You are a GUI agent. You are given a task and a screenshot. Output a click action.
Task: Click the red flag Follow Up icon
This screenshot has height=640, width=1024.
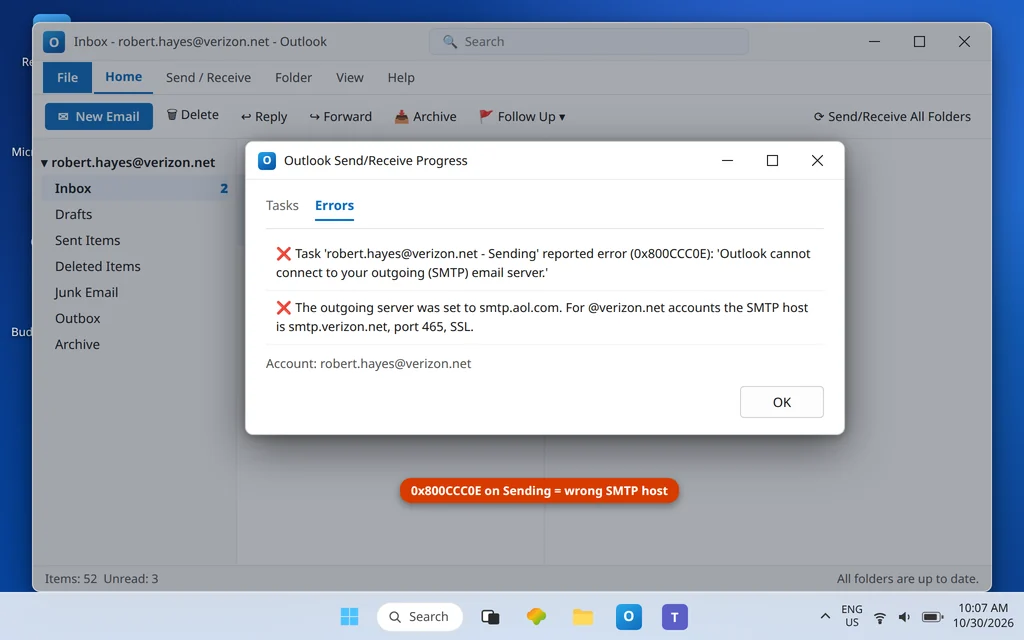coord(485,116)
